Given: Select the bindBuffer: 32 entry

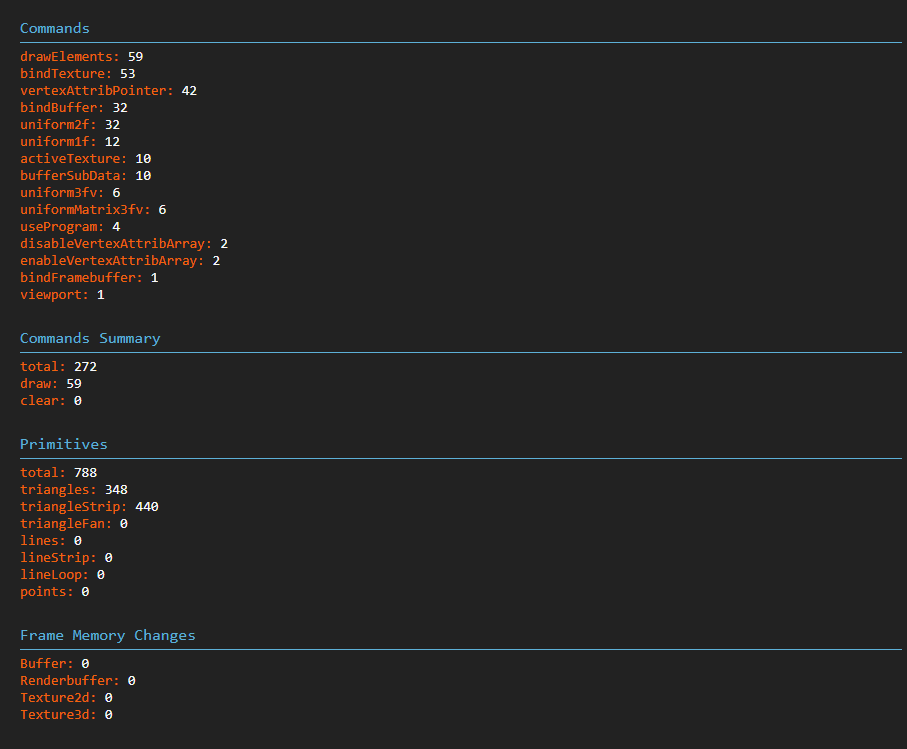Looking at the screenshot, I should pyautogui.click(x=74, y=108).
